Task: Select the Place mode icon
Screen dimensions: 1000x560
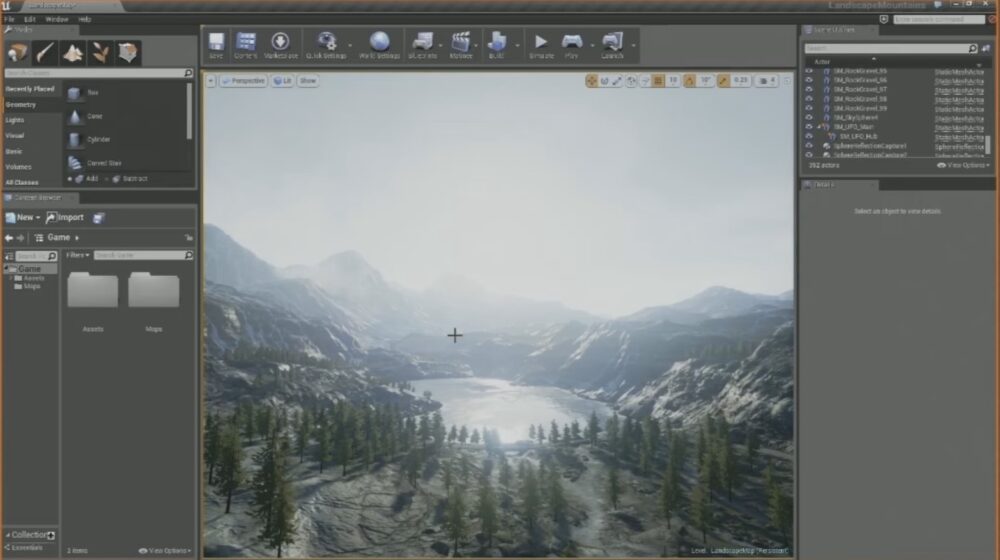Action: click(x=18, y=52)
